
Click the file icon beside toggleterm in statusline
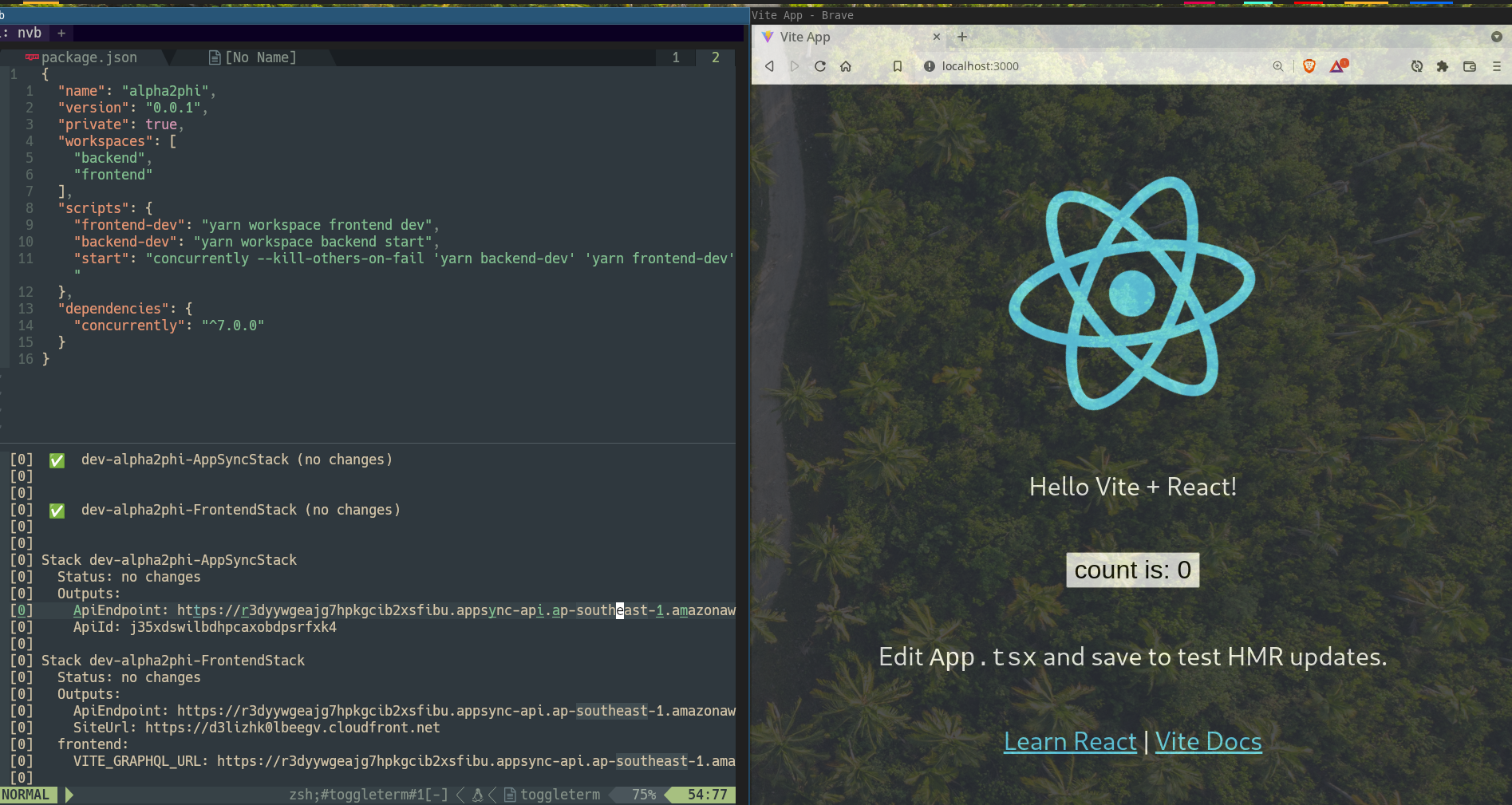(510, 795)
